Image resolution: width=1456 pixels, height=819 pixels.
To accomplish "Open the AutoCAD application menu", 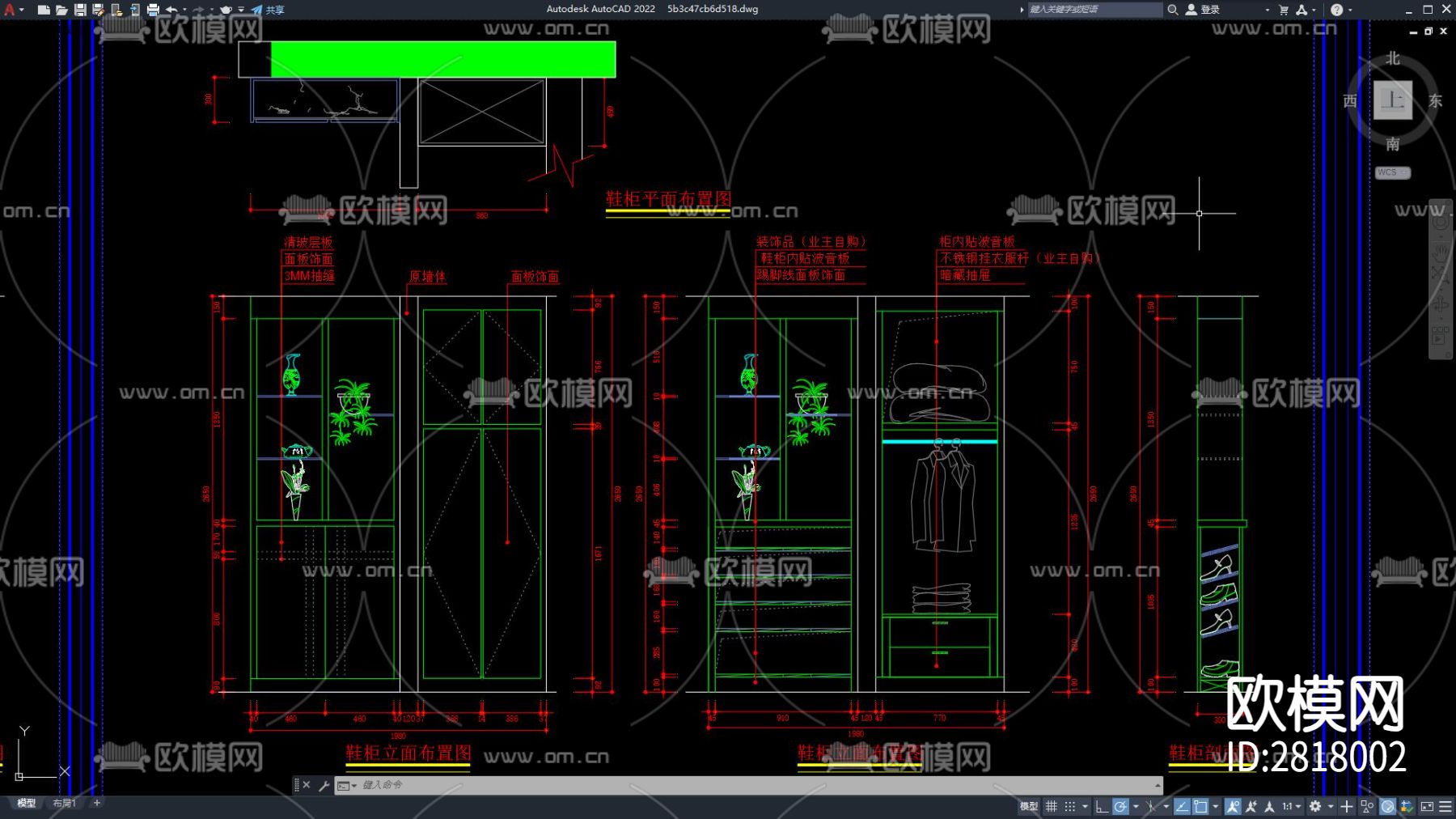I will click(x=10, y=10).
